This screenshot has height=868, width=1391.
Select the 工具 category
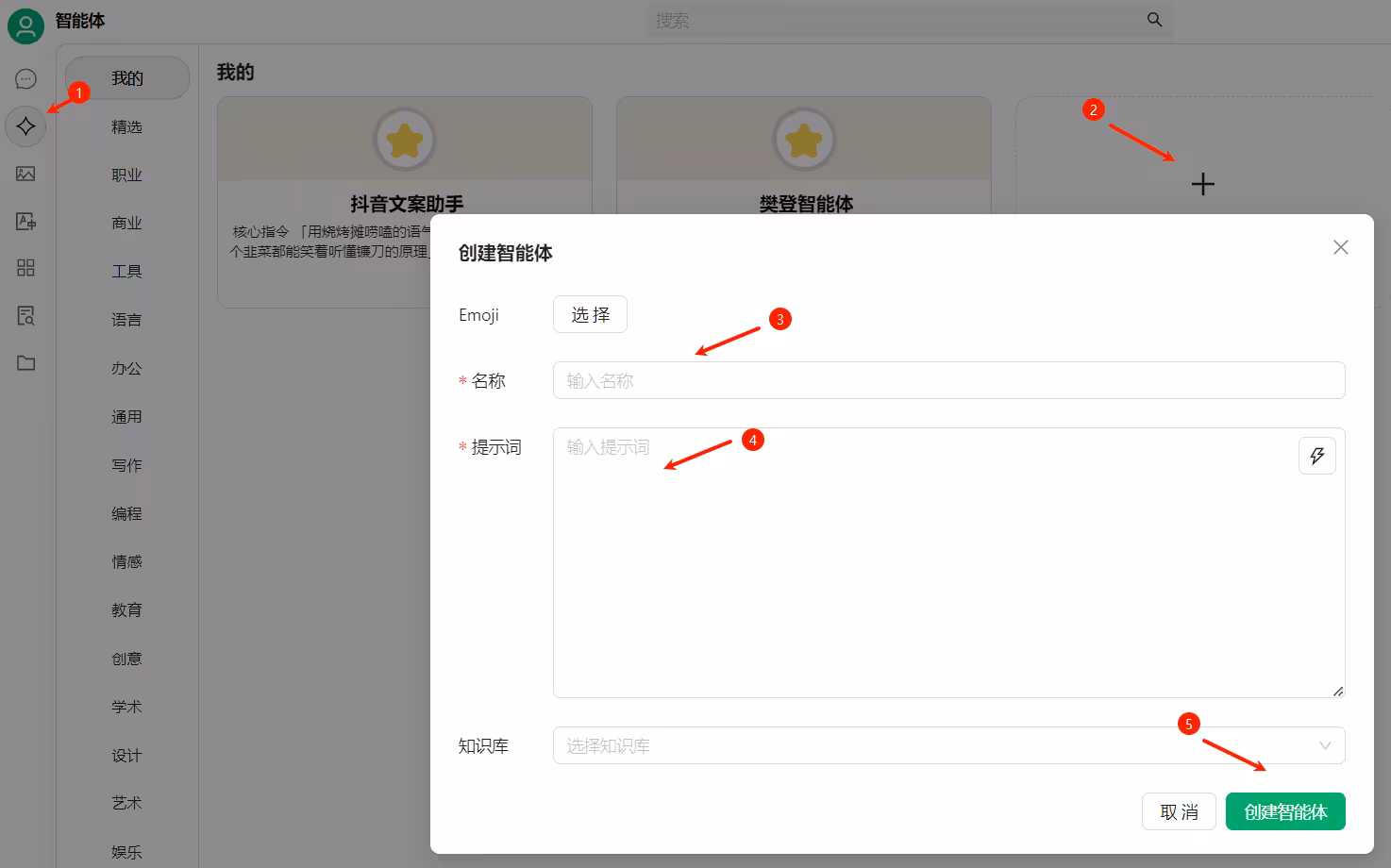coord(126,272)
